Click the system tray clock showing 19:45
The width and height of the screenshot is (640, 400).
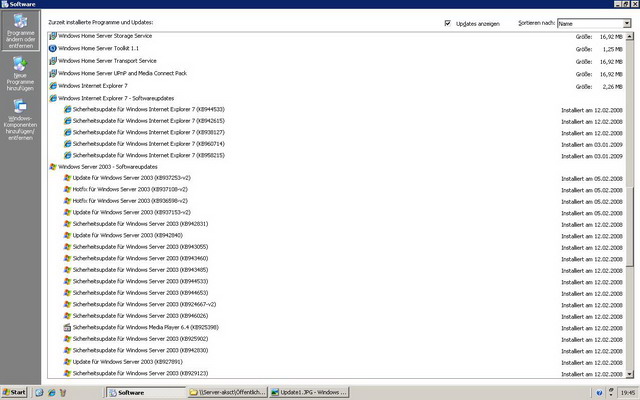[x=627, y=393]
